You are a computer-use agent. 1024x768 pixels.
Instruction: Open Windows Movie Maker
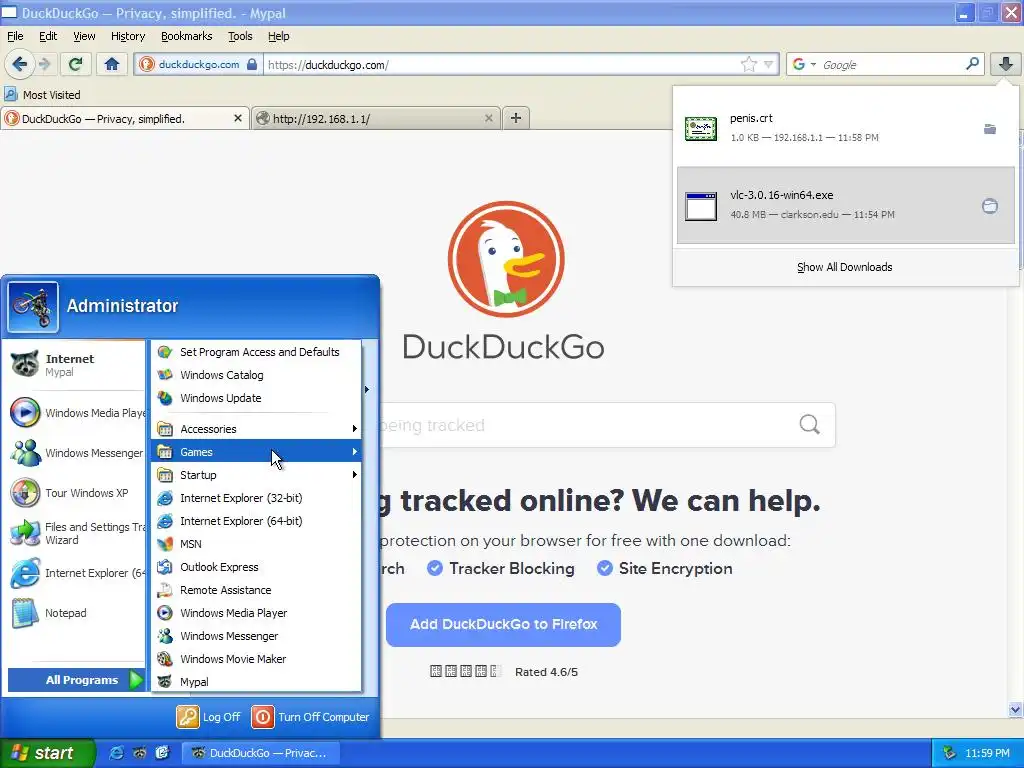pyautogui.click(x=256, y=659)
